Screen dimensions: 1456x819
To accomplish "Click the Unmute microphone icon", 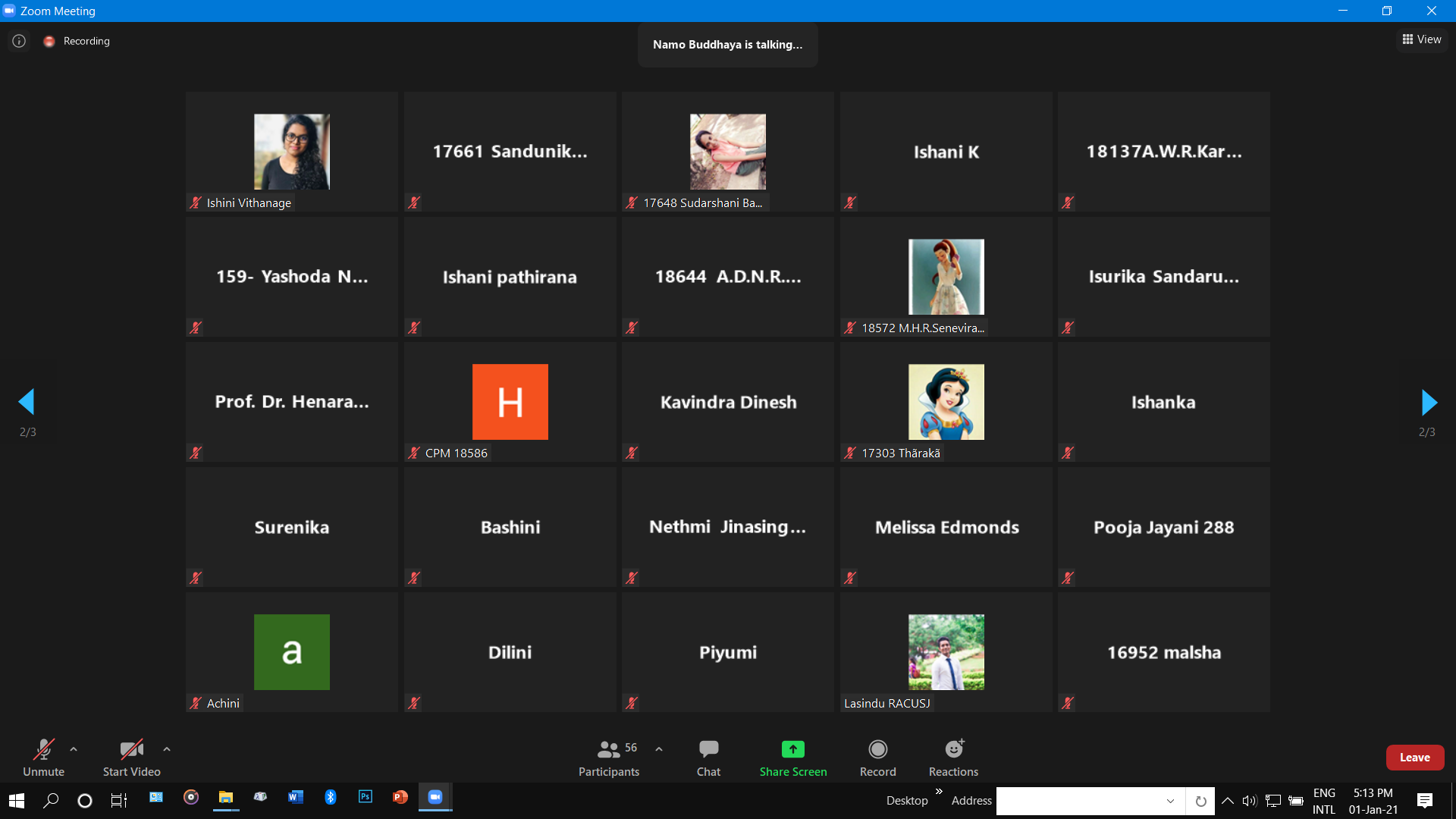I will 43,749.
